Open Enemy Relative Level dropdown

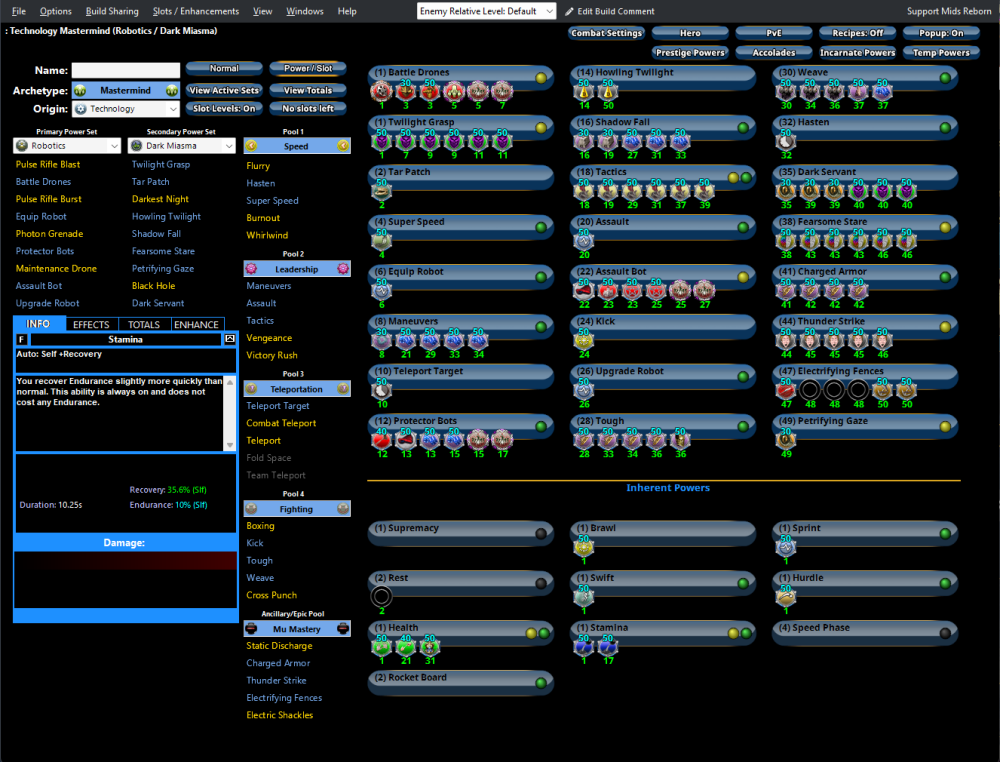(485, 11)
